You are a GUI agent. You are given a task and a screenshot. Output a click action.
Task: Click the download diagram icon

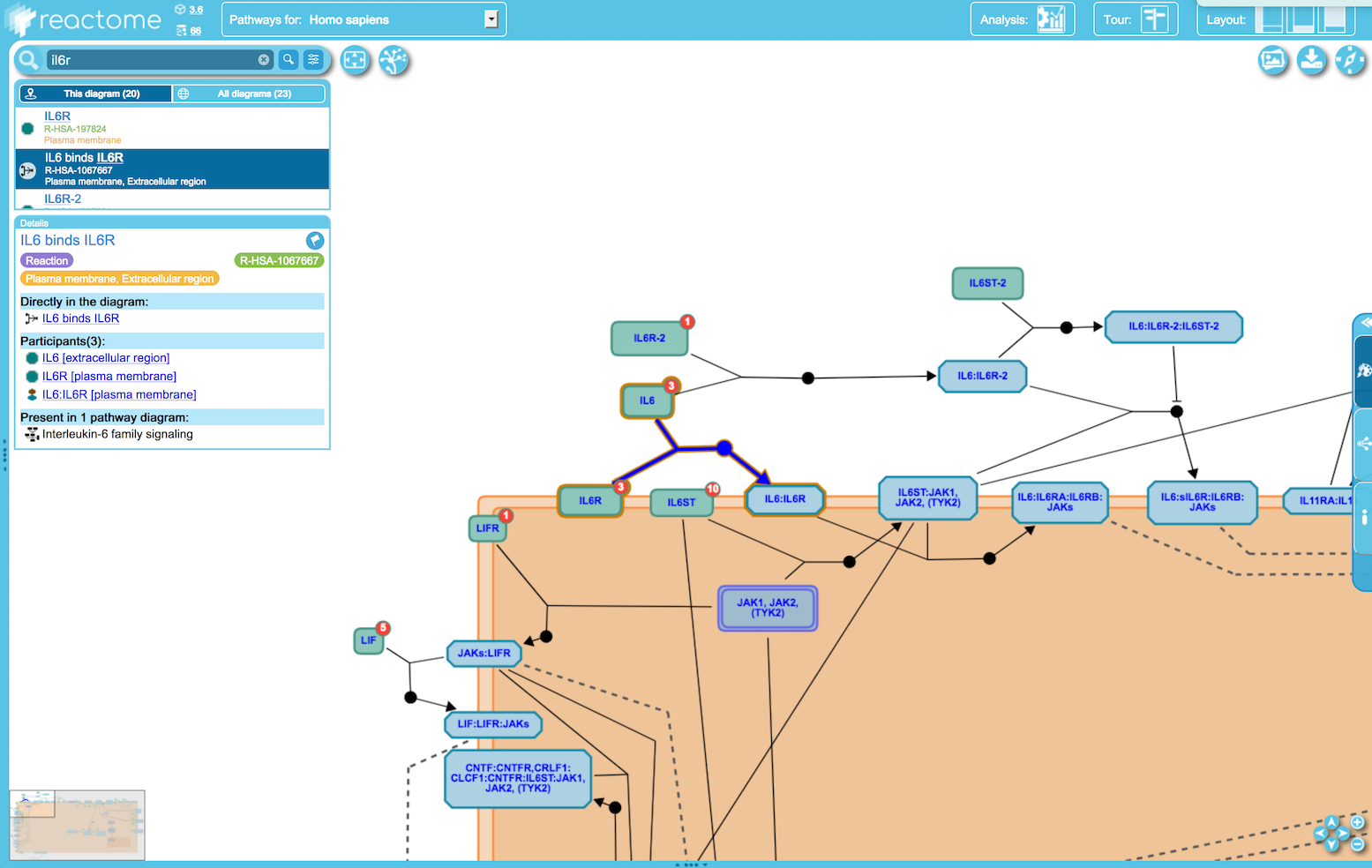click(x=1312, y=60)
